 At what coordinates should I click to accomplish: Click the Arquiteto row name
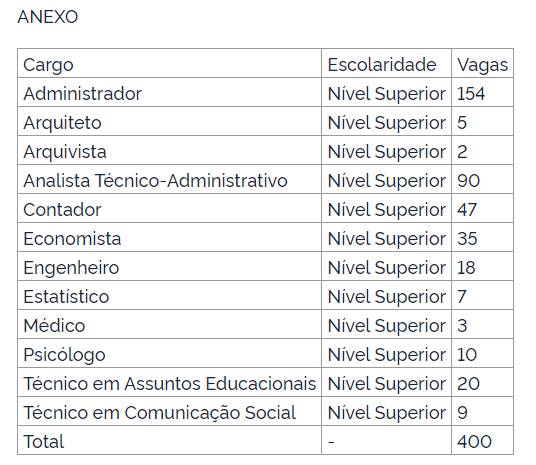(62, 123)
